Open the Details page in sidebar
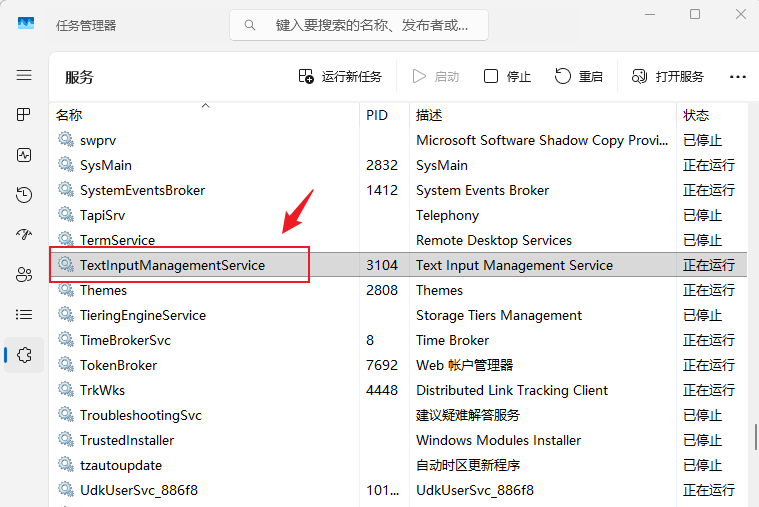The image size is (759, 507). click(x=24, y=315)
